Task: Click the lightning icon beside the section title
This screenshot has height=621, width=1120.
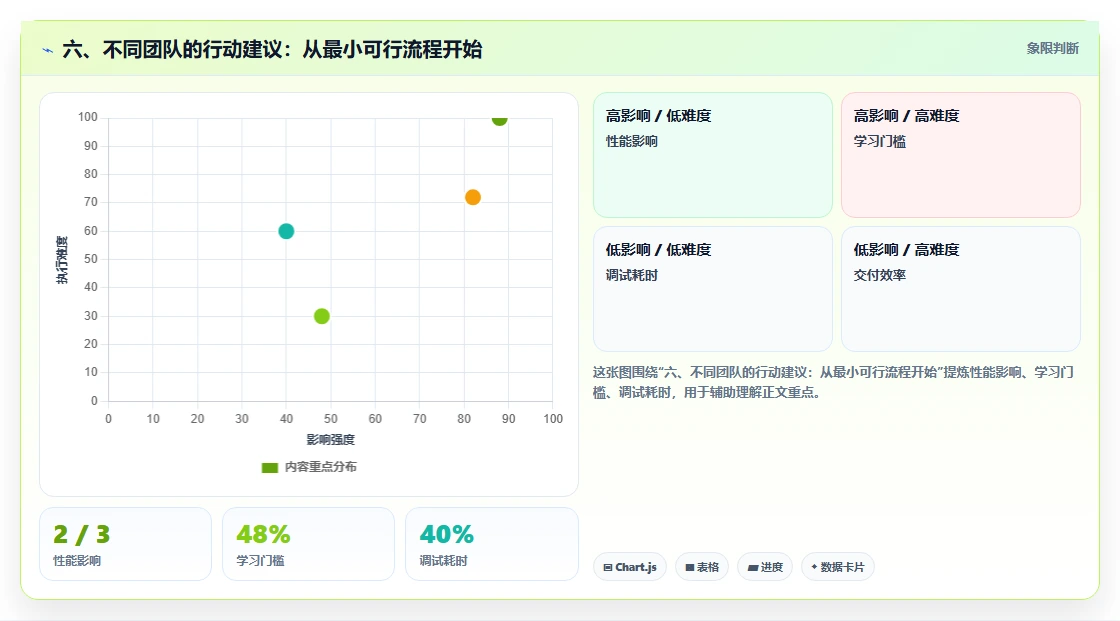Action: (48, 50)
